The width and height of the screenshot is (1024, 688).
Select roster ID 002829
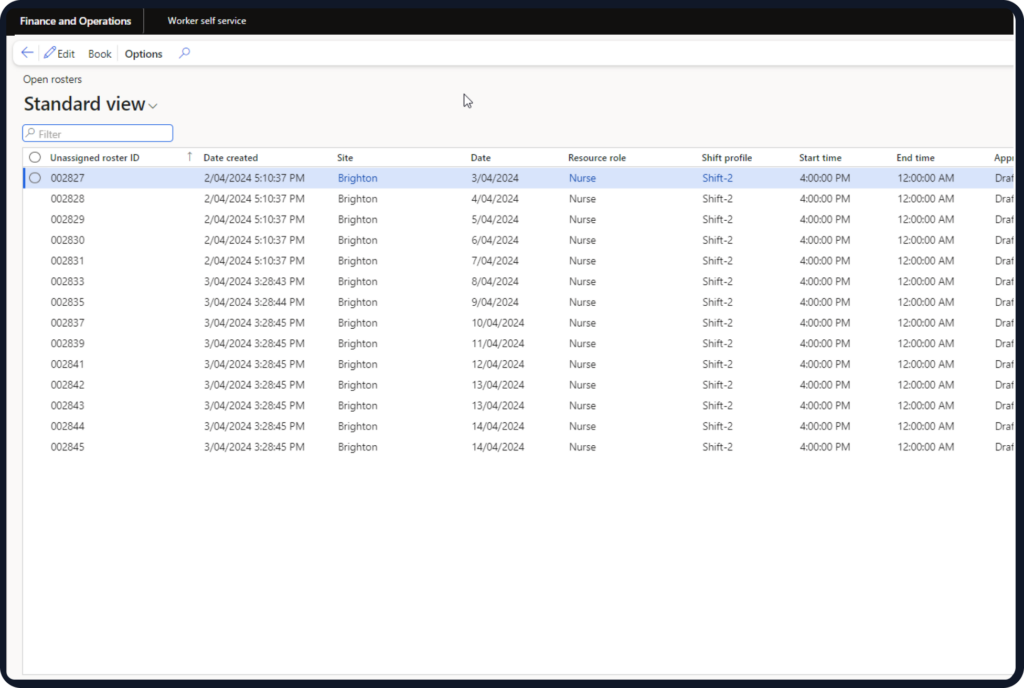click(x=67, y=219)
